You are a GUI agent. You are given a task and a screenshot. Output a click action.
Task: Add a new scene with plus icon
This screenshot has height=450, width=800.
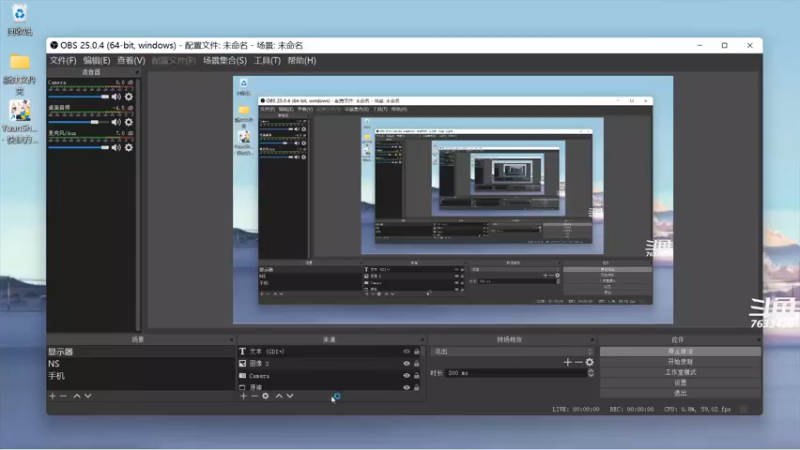coord(52,396)
